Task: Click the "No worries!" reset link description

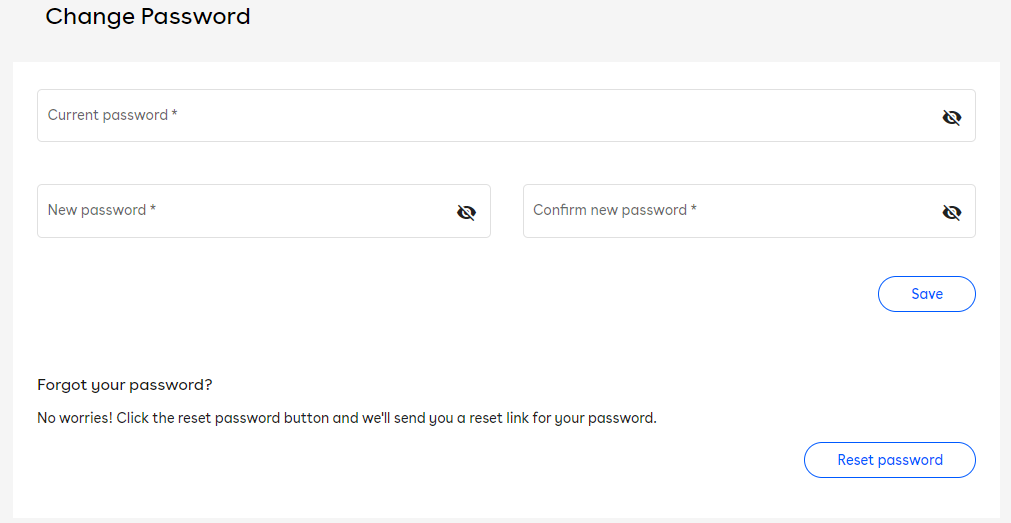Action: click(x=346, y=418)
